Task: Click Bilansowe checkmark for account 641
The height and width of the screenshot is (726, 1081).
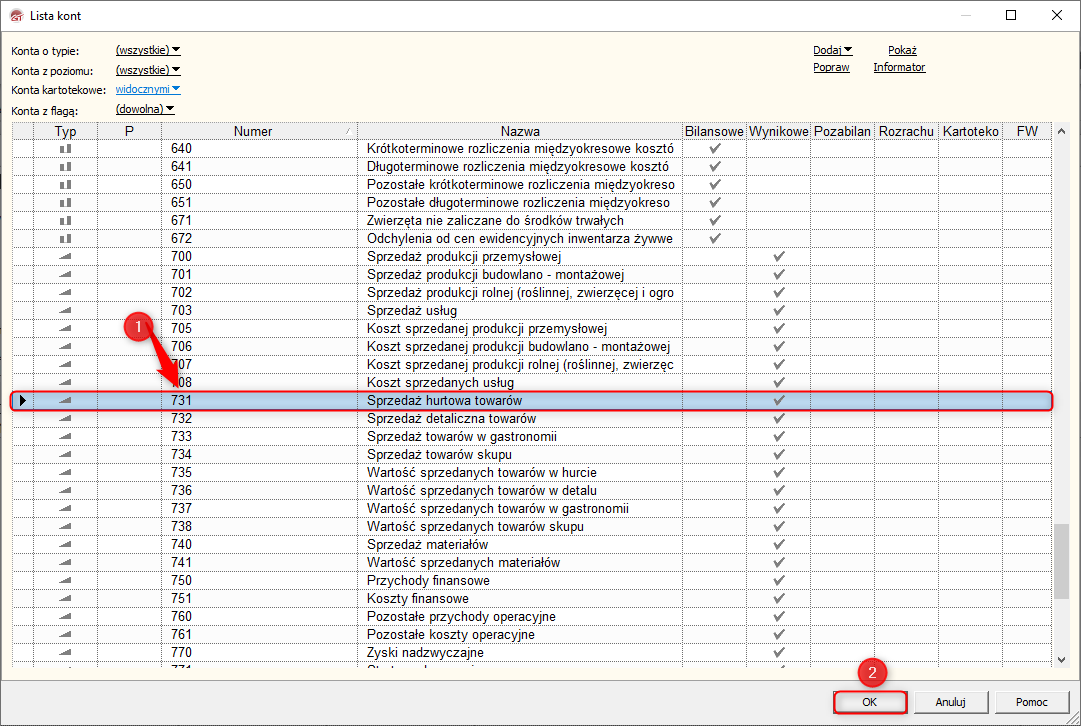Action: tap(714, 167)
